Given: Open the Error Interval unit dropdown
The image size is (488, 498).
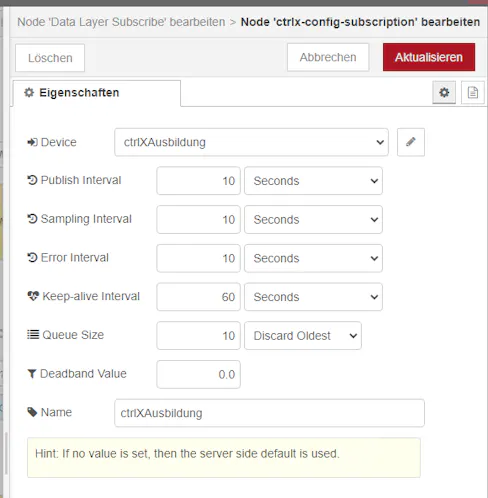Looking at the screenshot, I should (313, 258).
